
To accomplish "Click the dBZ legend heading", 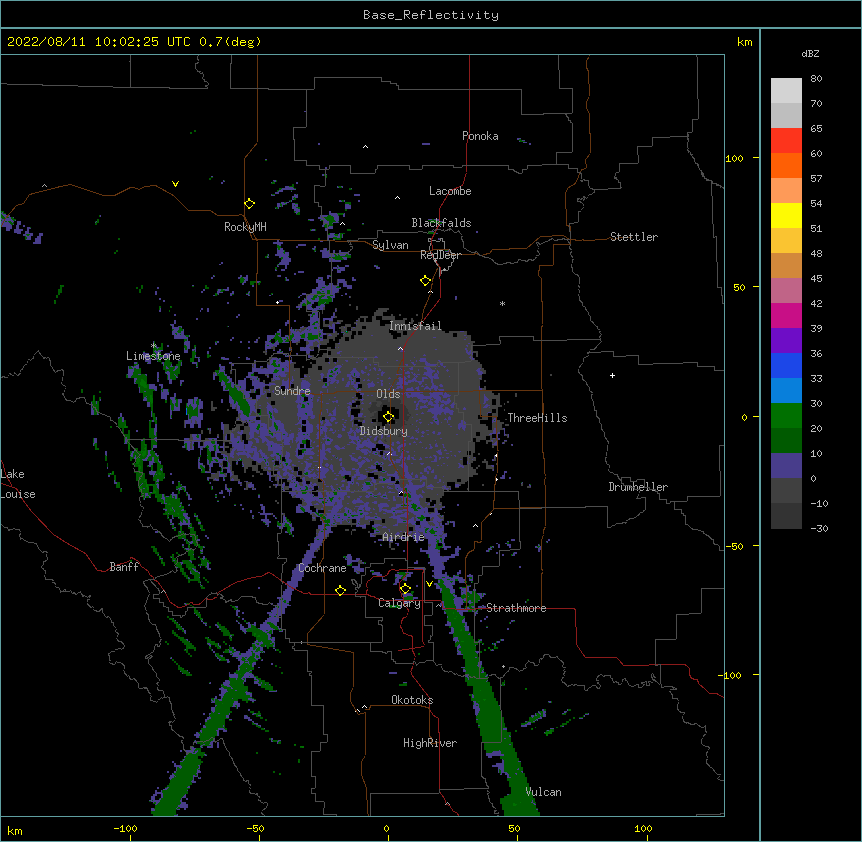I will coord(810,53).
